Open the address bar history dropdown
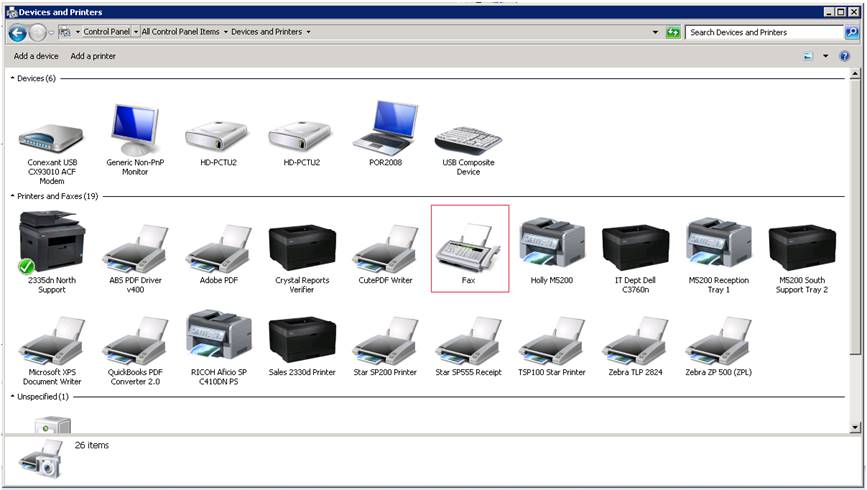 [655, 32]
